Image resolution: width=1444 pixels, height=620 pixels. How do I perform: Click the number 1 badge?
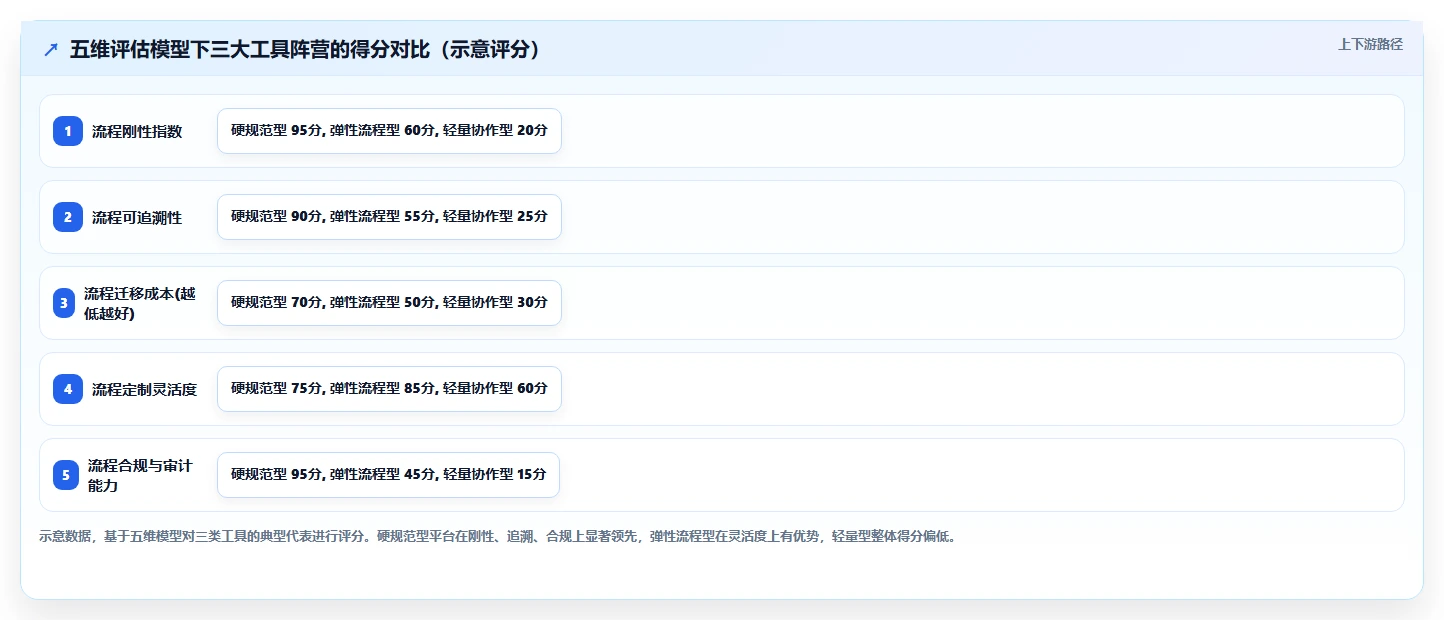pyautogui.click(x=68, y=131)
